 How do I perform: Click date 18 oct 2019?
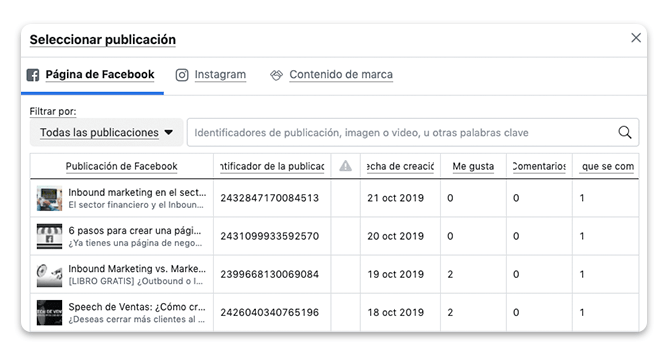(x=395, y=313)
